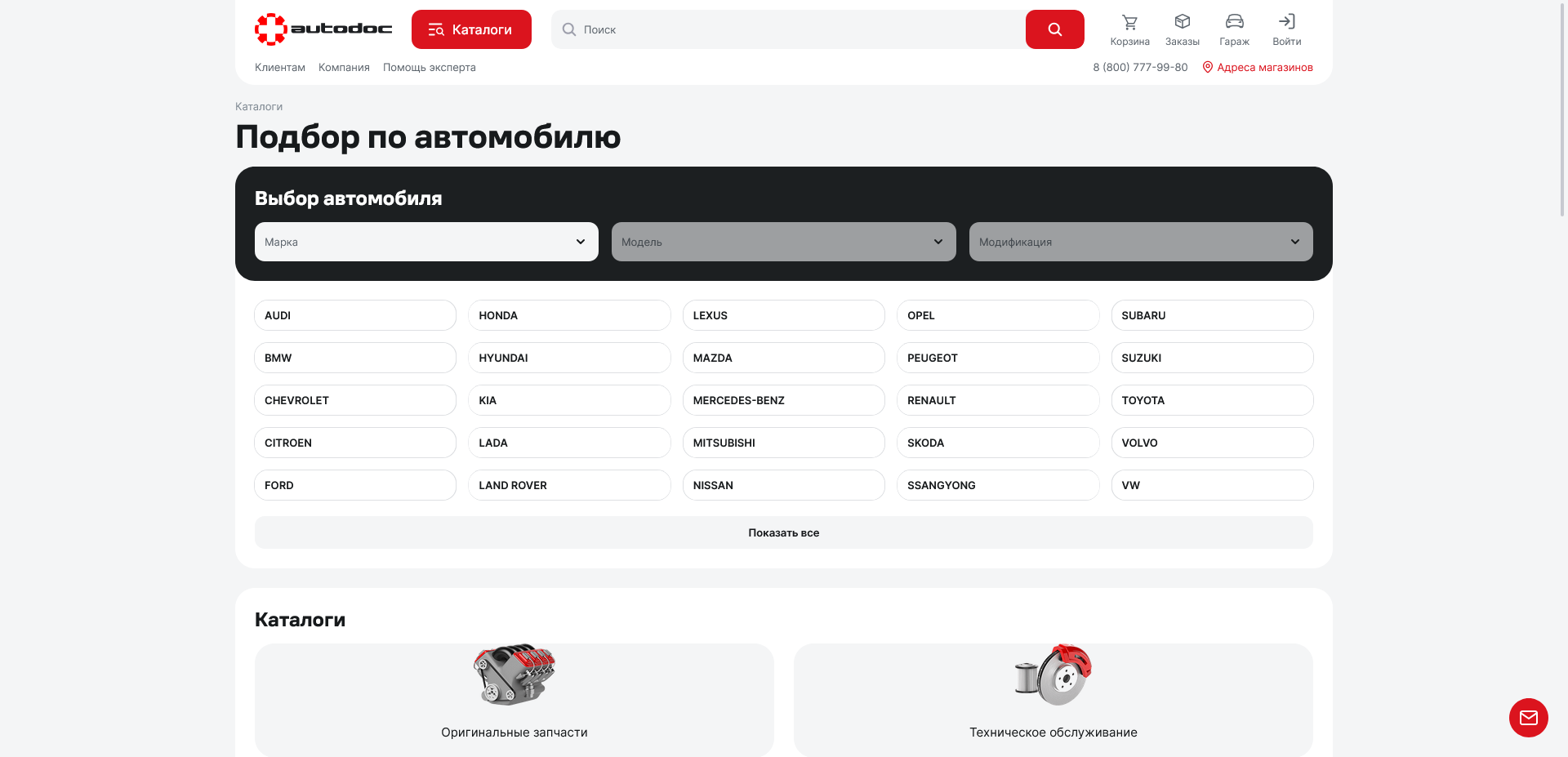
Task: Open the chat widget in the bottom corner
Action: coord(1528,718)
